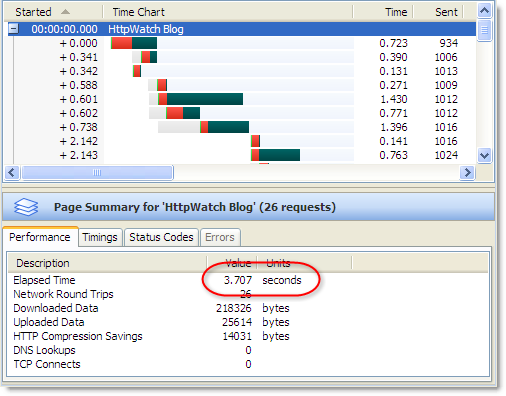Click the 218326 downloaded bytes value

234,308
